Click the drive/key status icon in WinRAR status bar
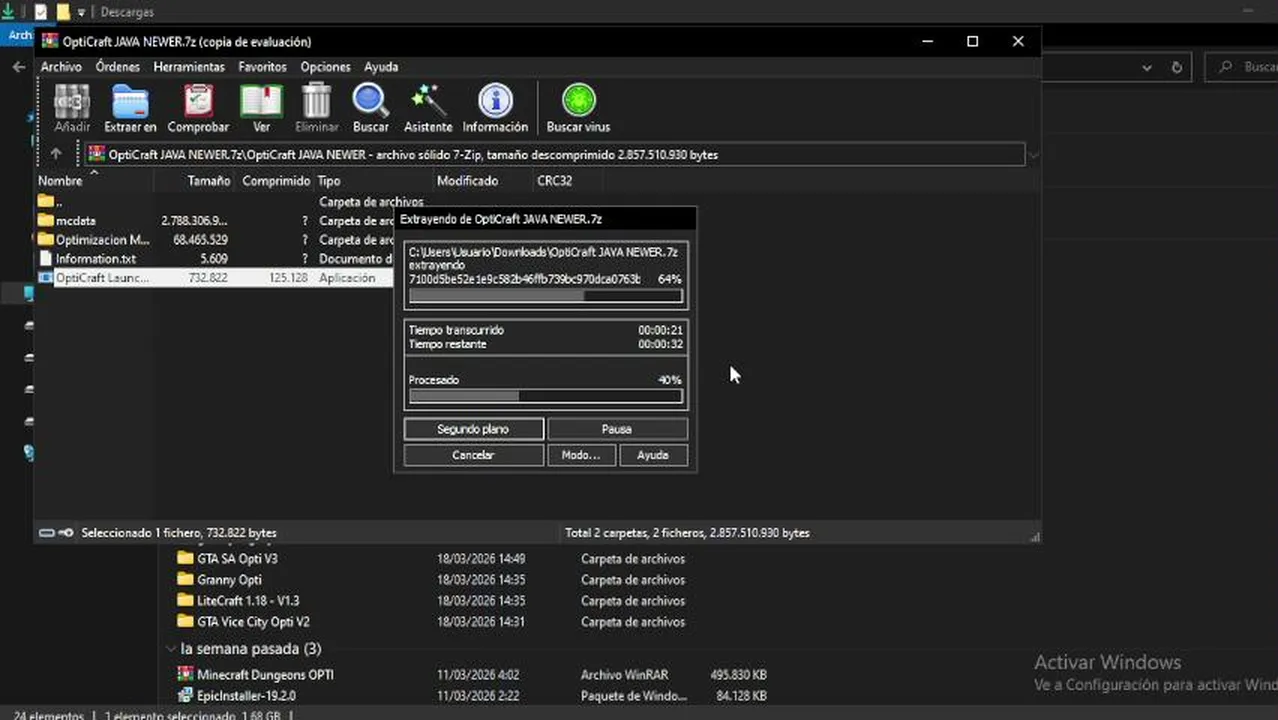Image resolution: width=1278 pixels, height=720 pixels. click(56, 533)
